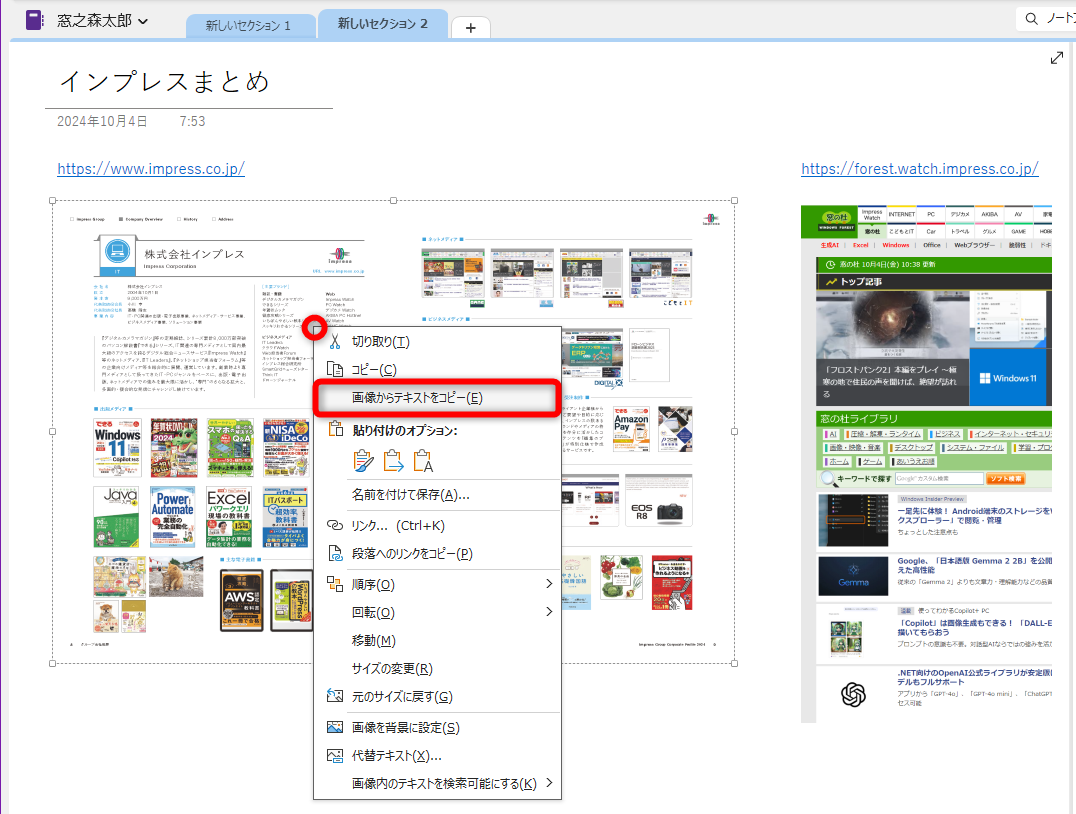Click the diagonal expand-page arrow icon
Viewport: 1076px width, 814px height.
click(1057, 57)
